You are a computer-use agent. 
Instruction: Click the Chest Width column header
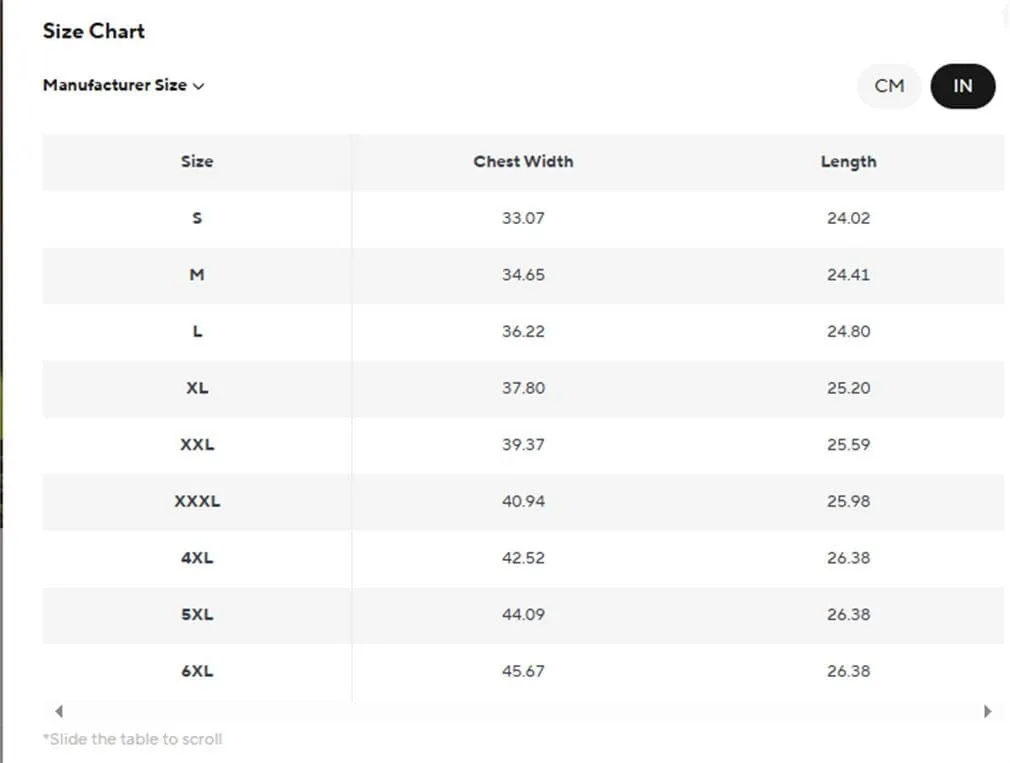pyautogui.click(x=523, y=162)
